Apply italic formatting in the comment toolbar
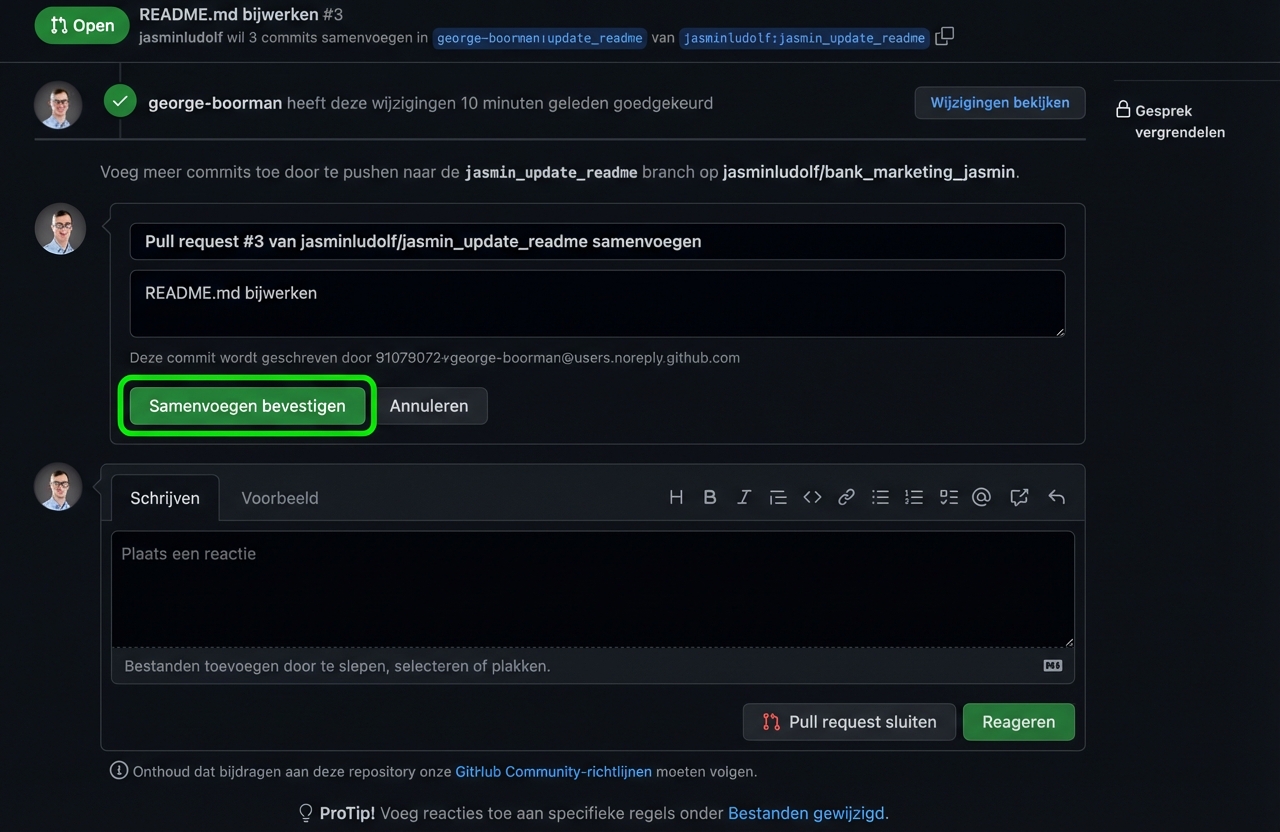1280x832 pixels. (744, 497)
